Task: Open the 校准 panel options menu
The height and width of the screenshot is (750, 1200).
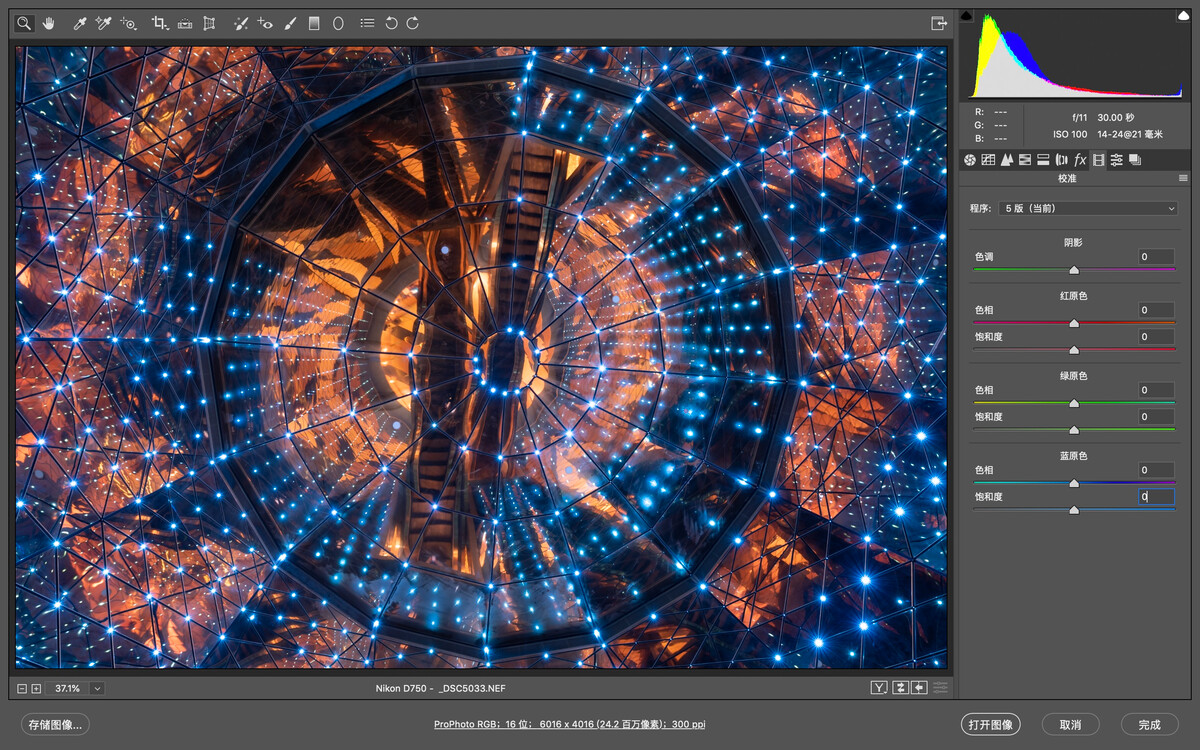Action: click(1183, 178)
